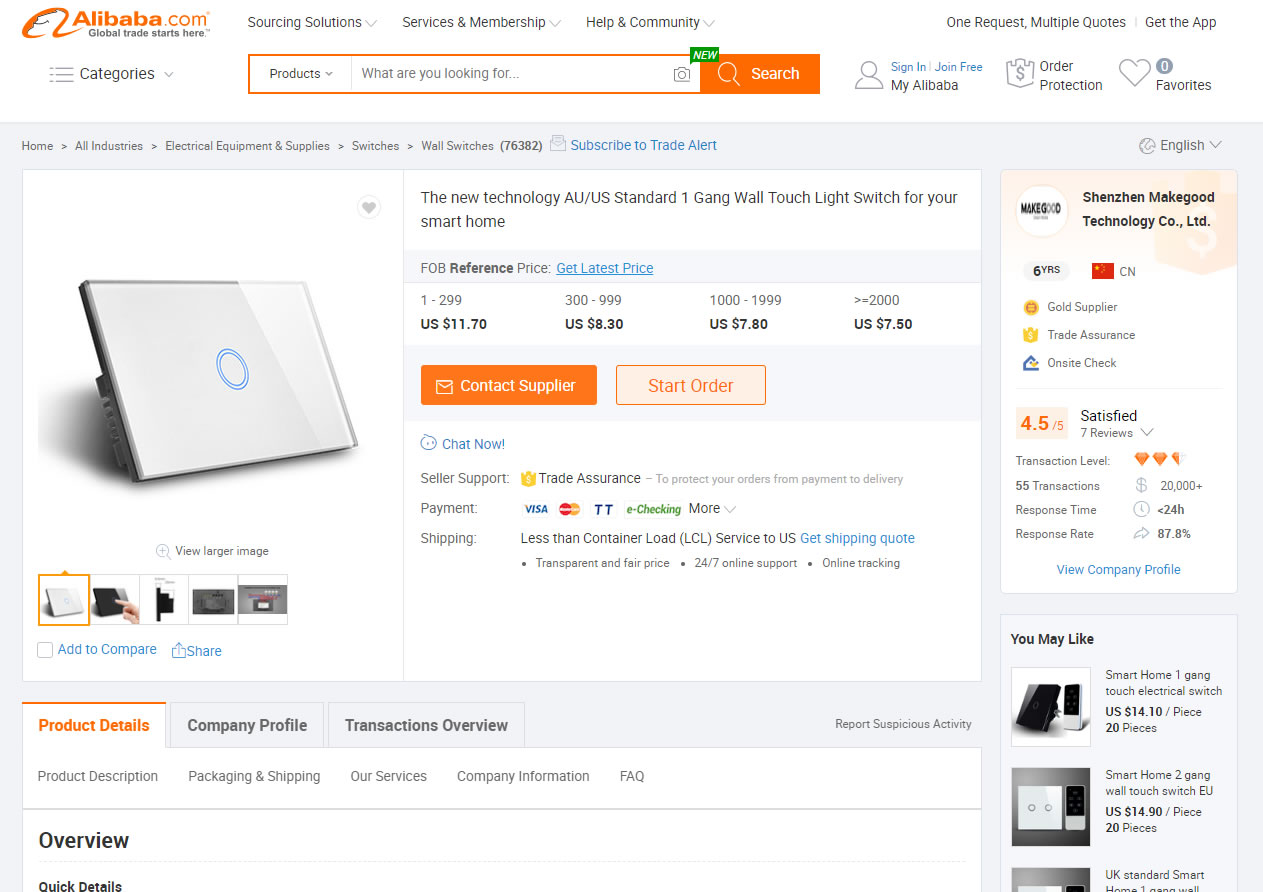Click the Start Order button
The image size is (1263, 892).
coord(691,385)
